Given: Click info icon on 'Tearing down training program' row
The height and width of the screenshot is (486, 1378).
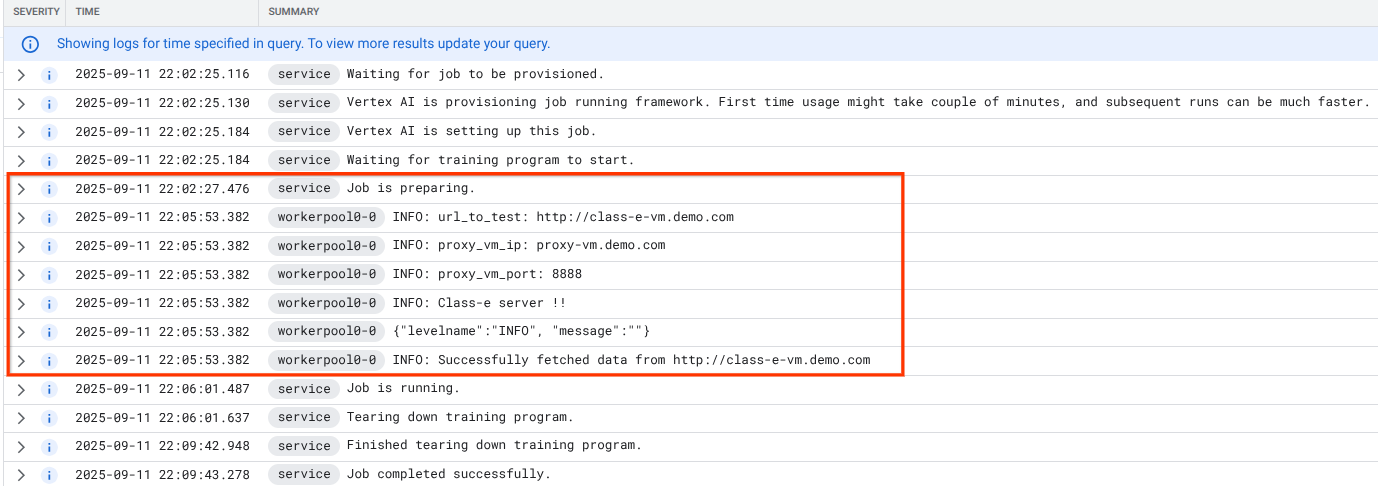Looking at the screenshot, I should point(48,417).
